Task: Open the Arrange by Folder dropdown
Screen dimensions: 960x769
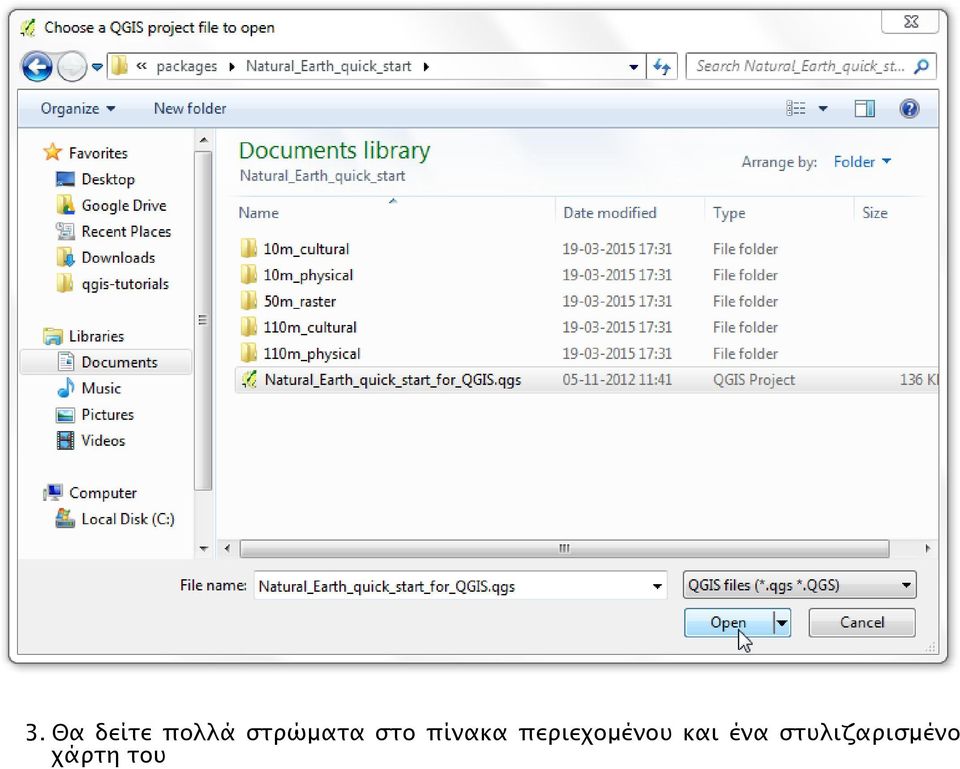Action: [x=862, y=162]
